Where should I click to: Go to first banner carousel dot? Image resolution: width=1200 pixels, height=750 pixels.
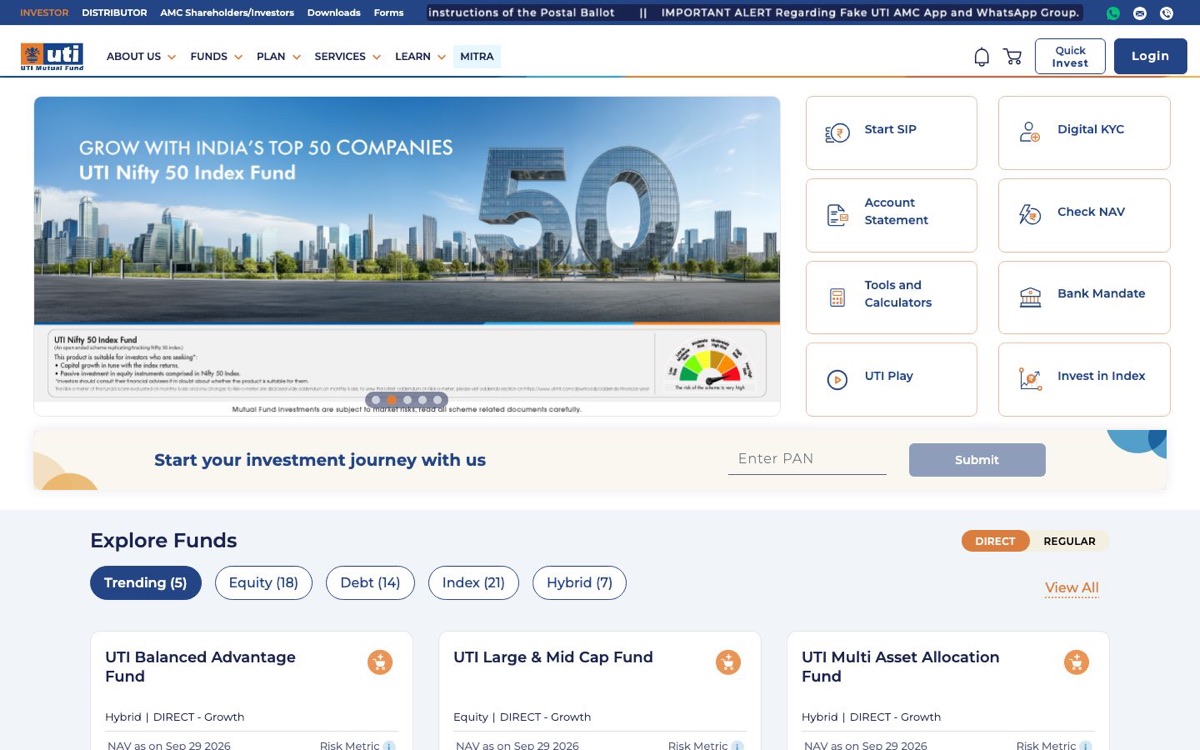point(376,400)
